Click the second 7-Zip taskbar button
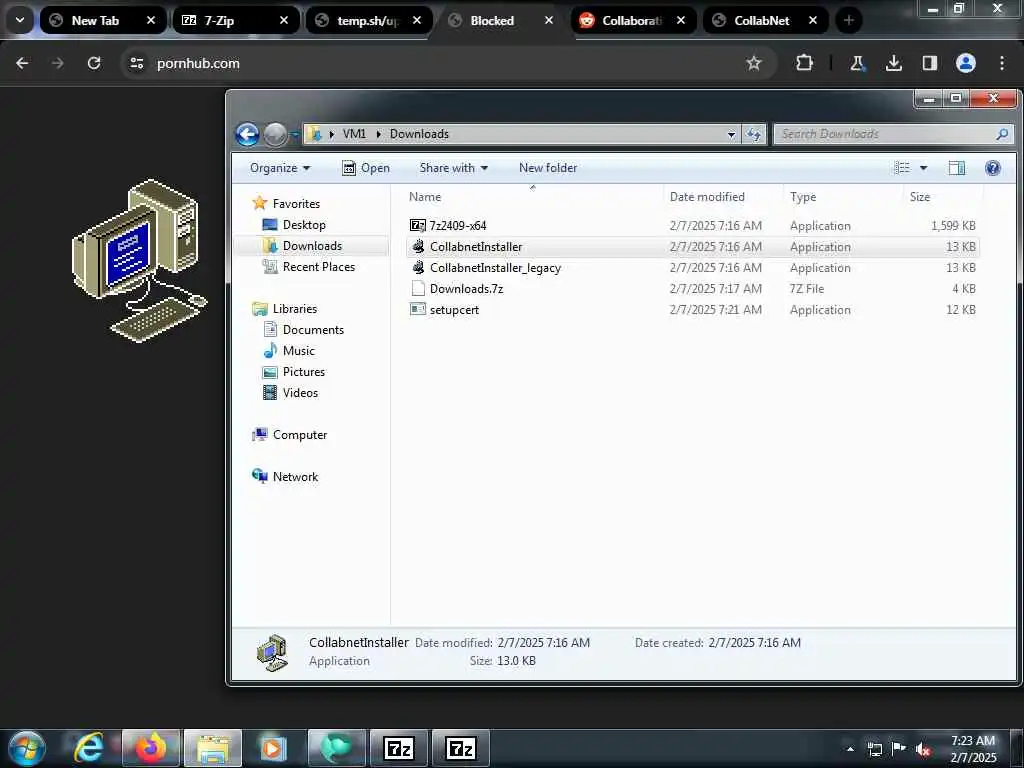The image size is (1024, 768). [x=460, y=748]
